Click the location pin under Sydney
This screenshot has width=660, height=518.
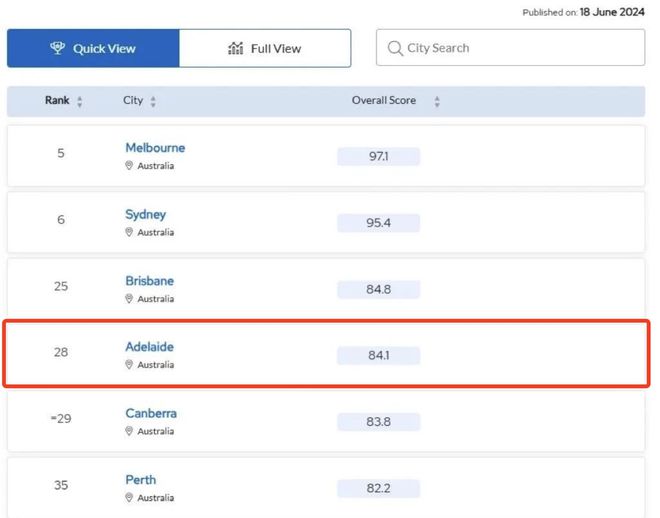[129, 232]
